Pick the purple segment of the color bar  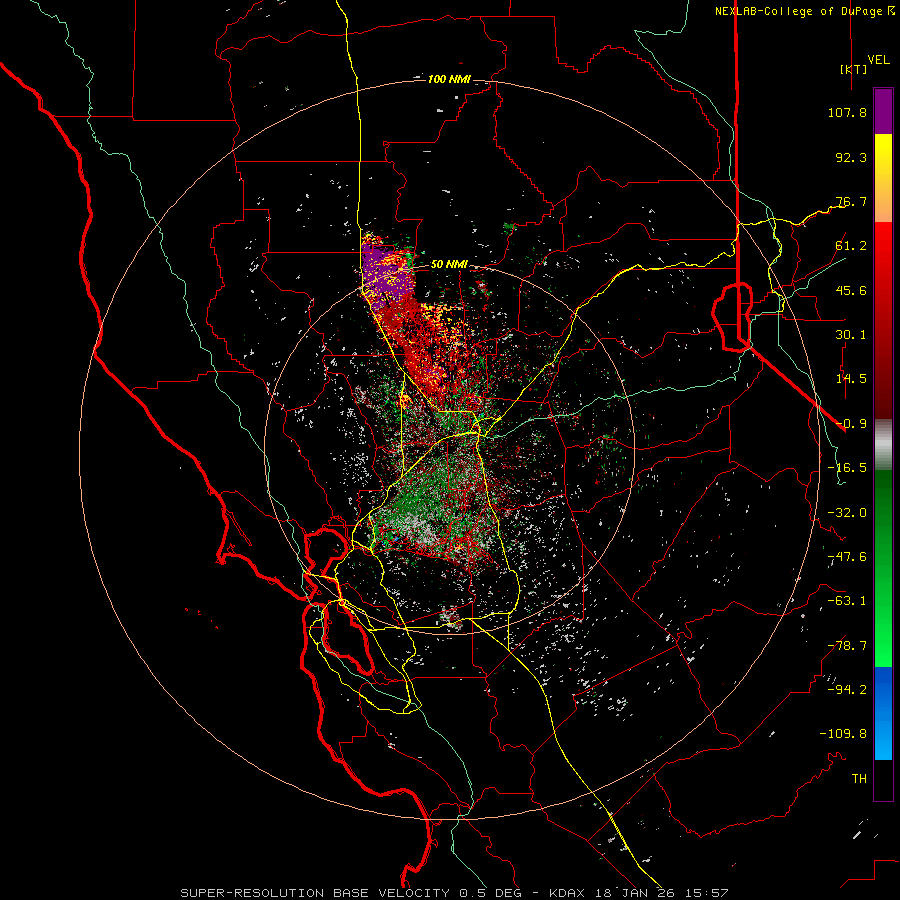point(883,111)
